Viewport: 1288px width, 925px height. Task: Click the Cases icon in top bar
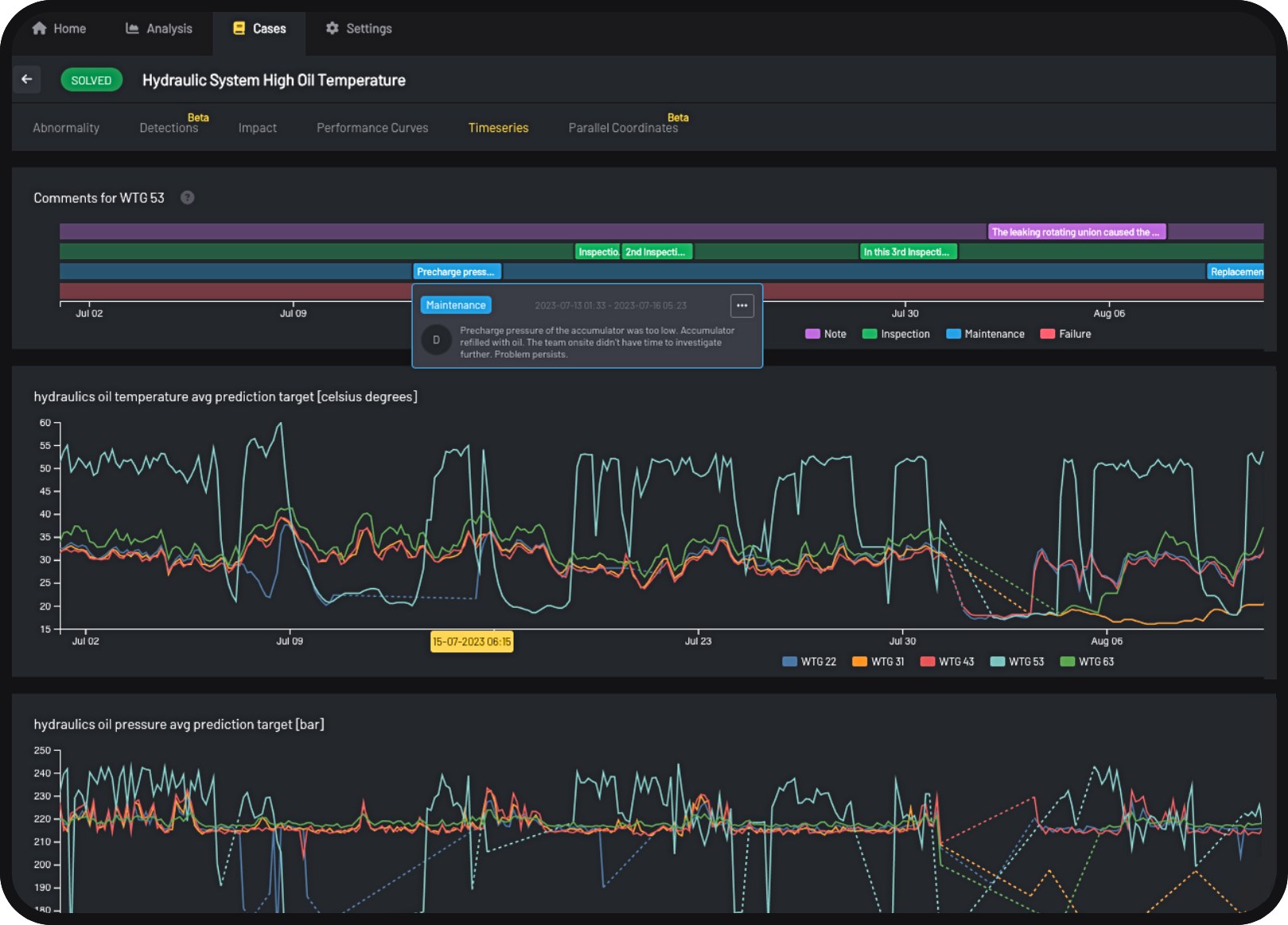click(x=239, y=29)
